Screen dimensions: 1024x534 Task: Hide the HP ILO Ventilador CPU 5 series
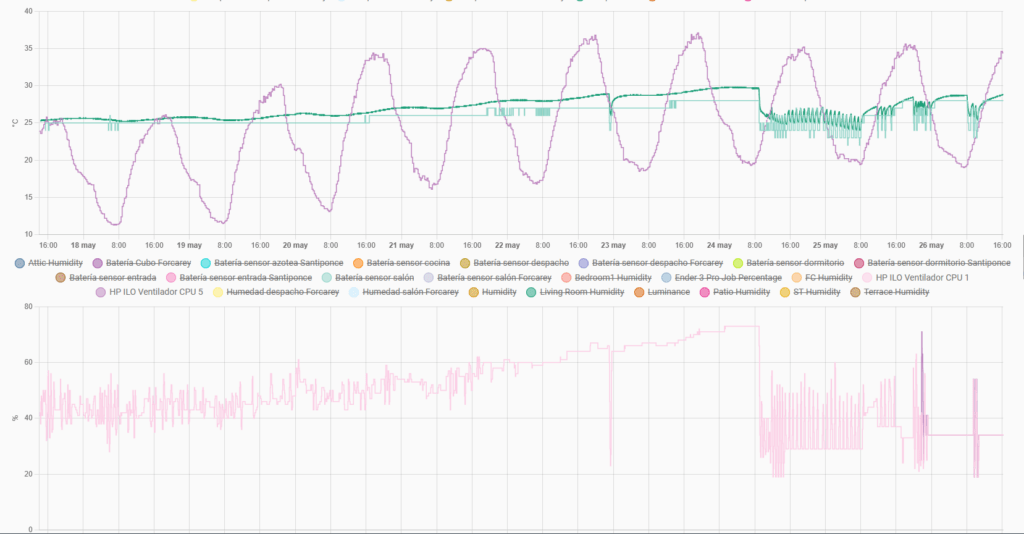click(156, 292)
